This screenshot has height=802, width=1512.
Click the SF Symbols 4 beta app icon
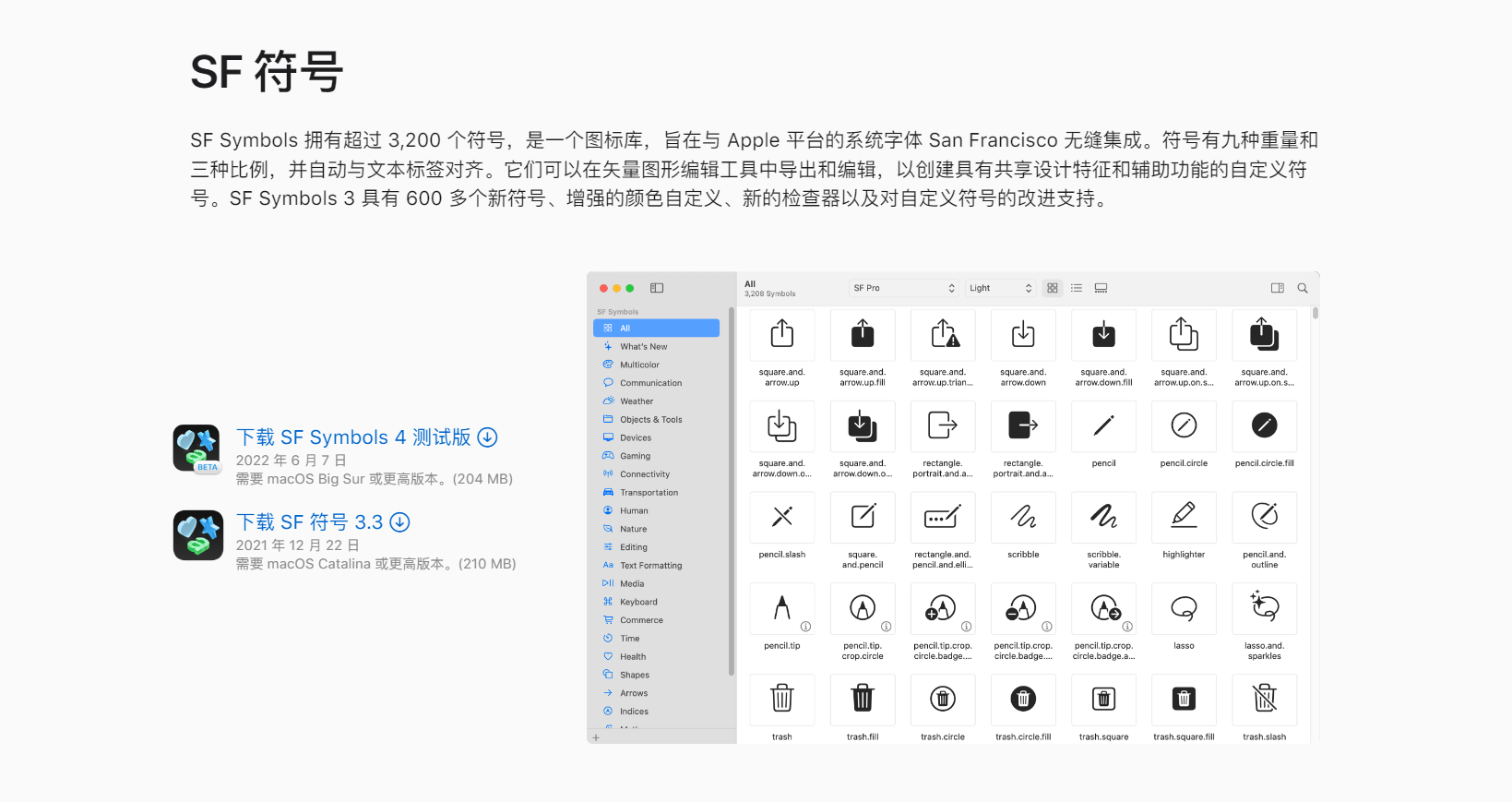tap(197, 449)
